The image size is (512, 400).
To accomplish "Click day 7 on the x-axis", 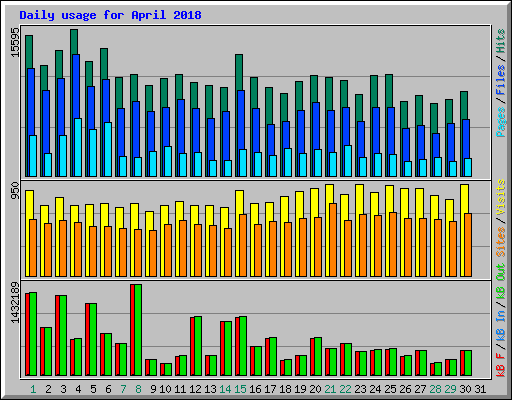I will coord(123,389).
